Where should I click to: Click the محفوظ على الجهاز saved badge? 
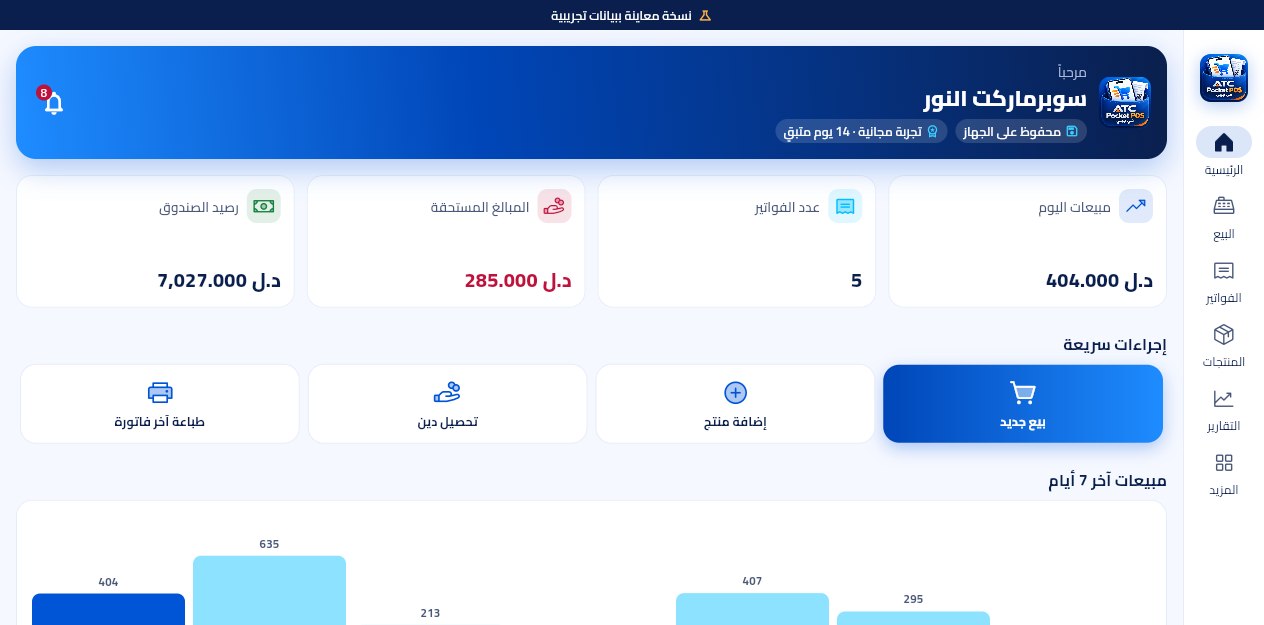click(x=1020, y=131)
